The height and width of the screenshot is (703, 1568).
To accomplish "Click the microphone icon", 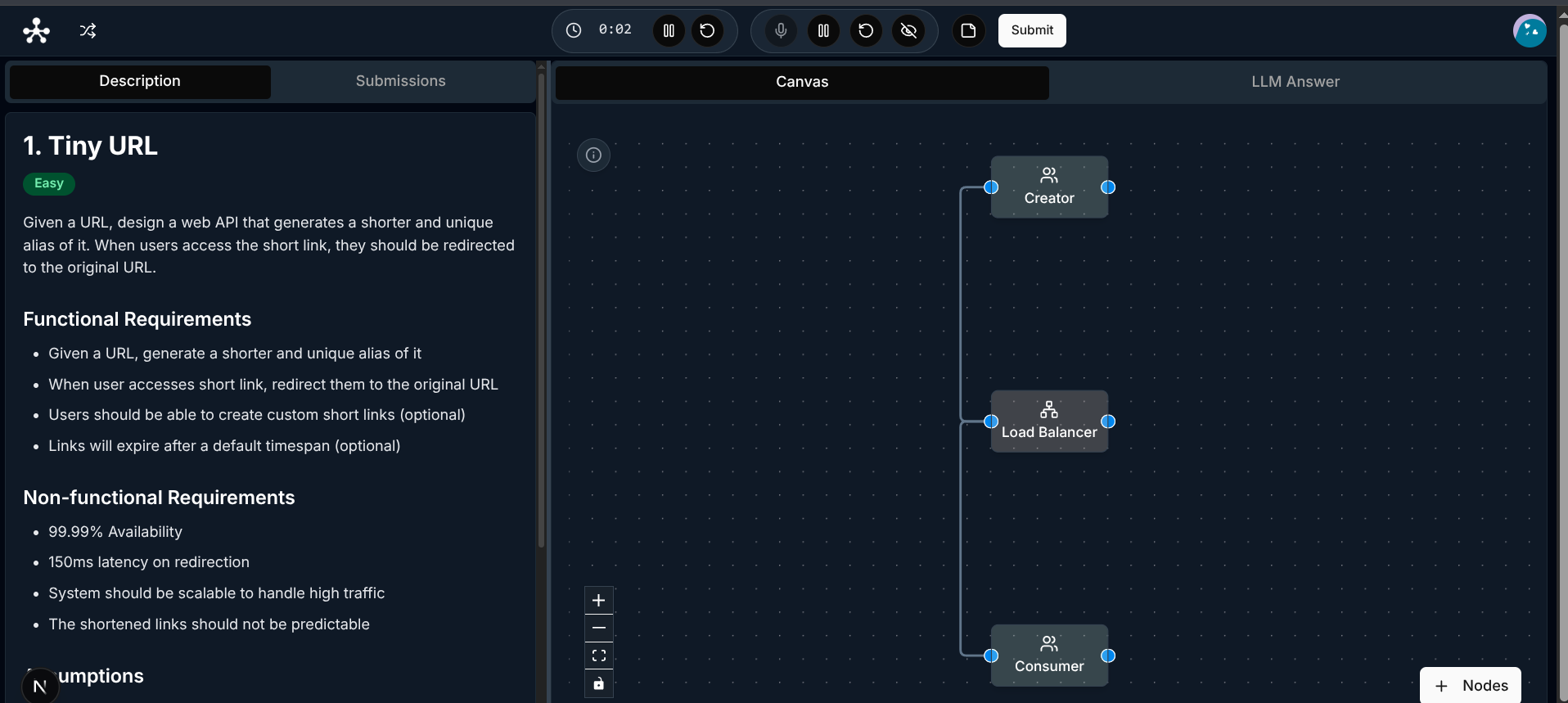I will coord(781,30).
